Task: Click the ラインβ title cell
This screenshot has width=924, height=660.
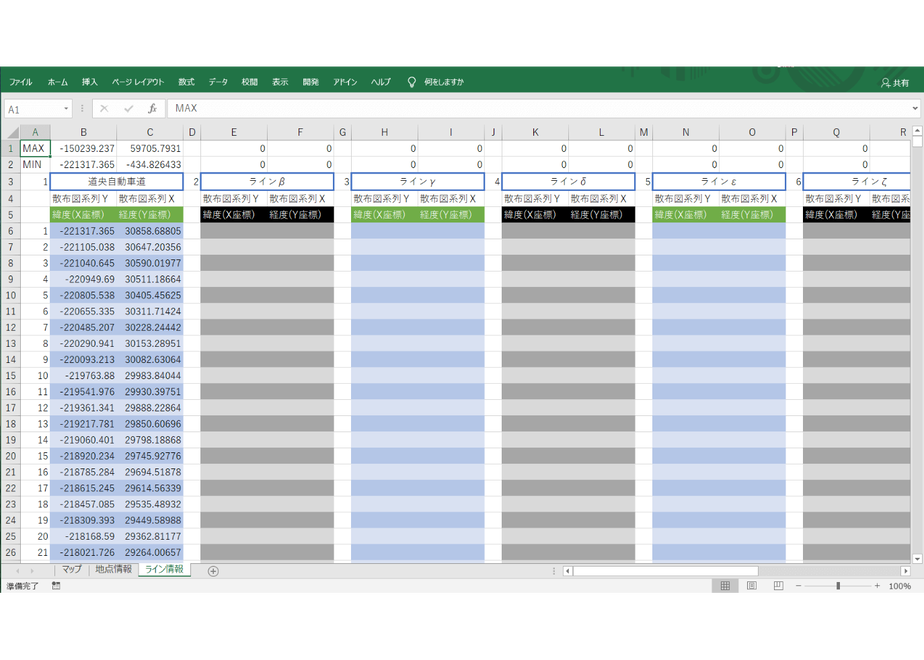Action: (267, 182)
